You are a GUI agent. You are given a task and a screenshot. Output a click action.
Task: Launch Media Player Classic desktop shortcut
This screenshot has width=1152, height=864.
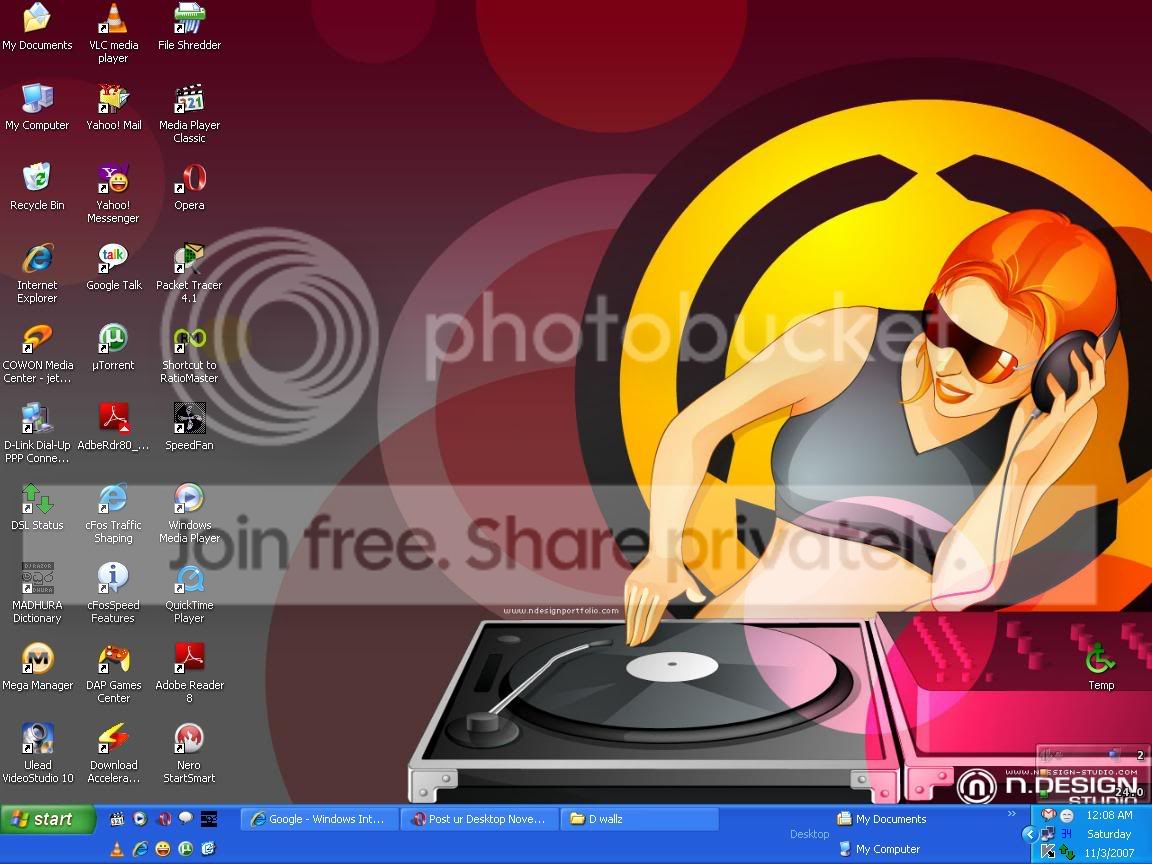click(x=189, y=113)
